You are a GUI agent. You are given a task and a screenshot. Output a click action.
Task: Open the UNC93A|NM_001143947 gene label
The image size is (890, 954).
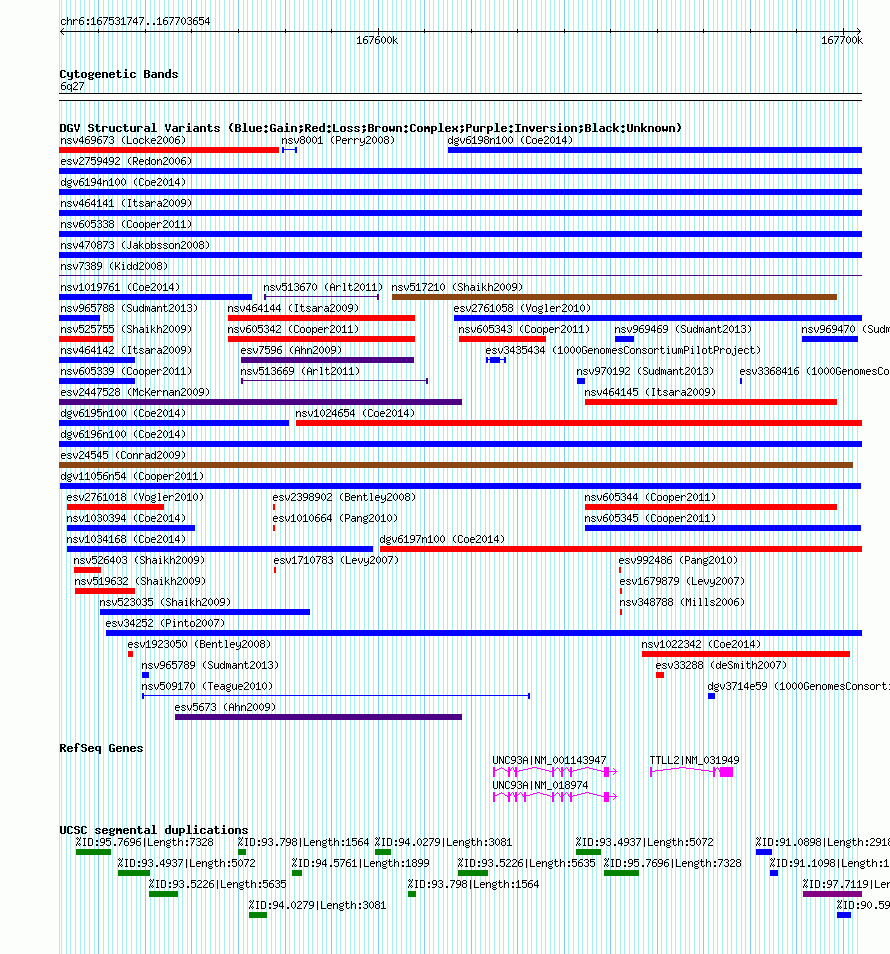(x=549, y=761)
